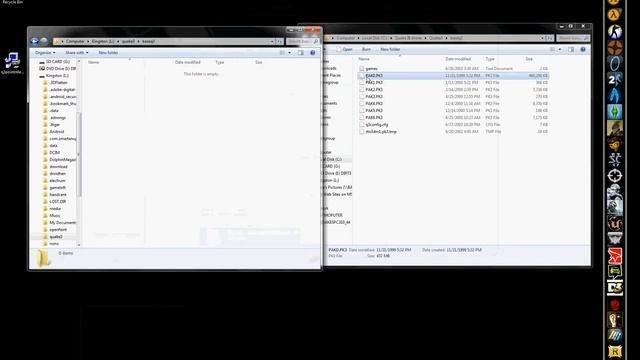
Task: Tick checkbox beside selected PAK0.PK3
Action: 362,76
